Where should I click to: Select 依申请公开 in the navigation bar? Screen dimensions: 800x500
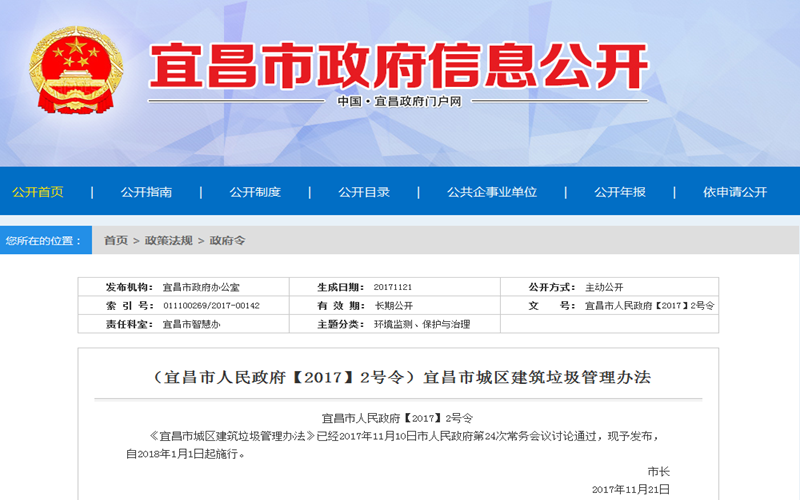coord(735,192)
